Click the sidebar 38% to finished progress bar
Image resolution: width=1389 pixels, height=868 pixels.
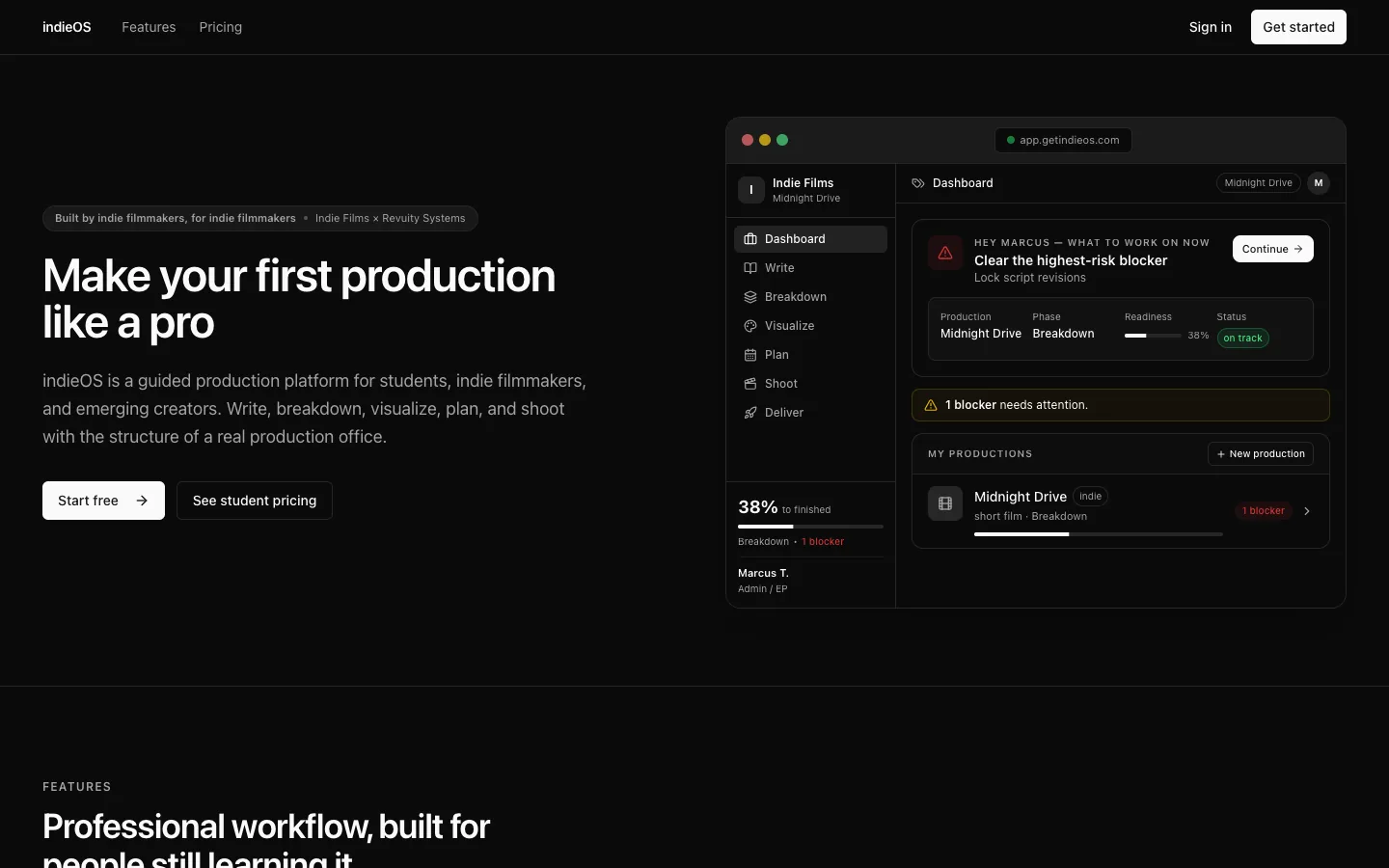click(810, 527)
